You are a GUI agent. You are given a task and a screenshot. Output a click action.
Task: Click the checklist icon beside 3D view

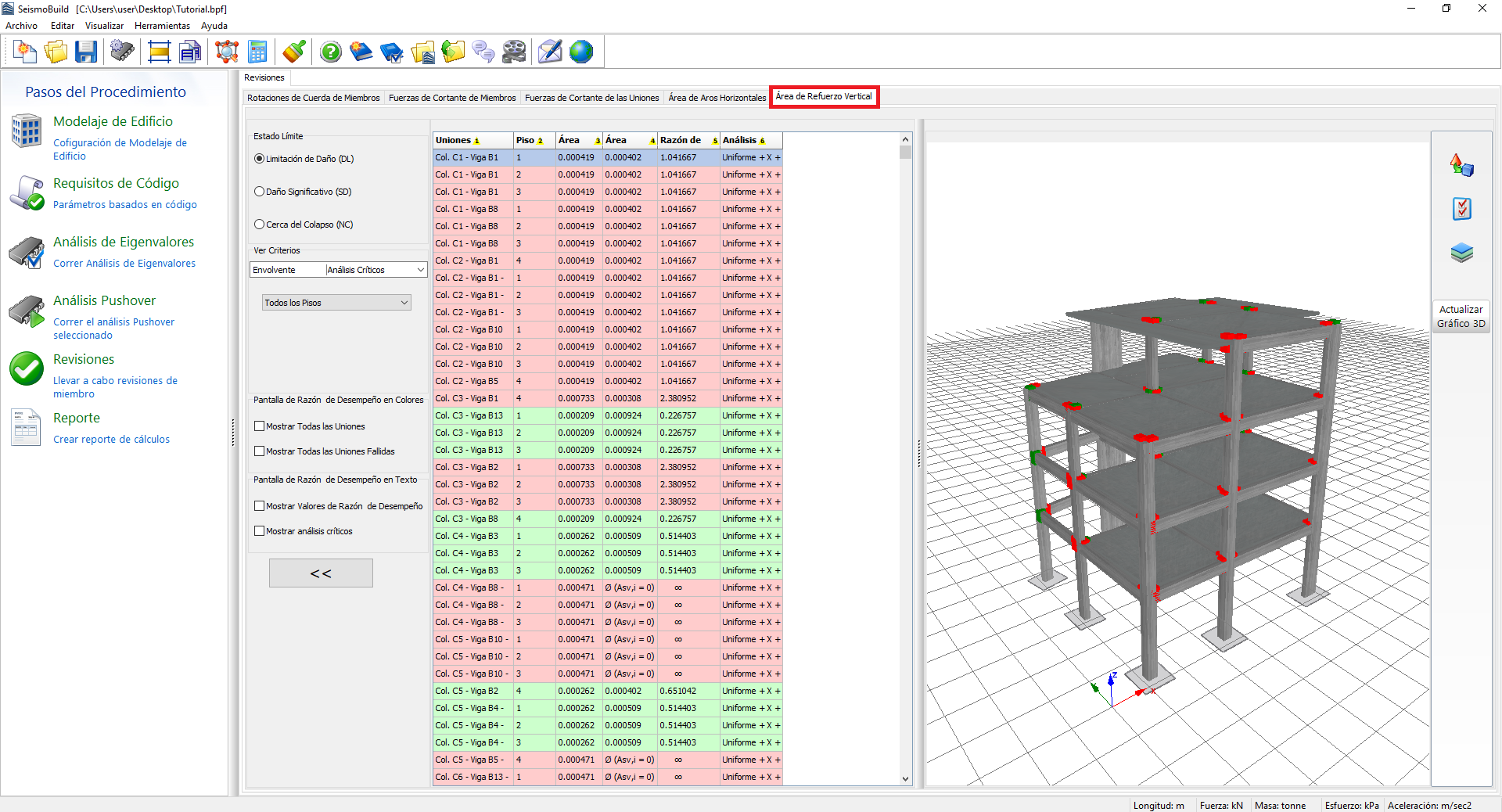click(1461, 209)
